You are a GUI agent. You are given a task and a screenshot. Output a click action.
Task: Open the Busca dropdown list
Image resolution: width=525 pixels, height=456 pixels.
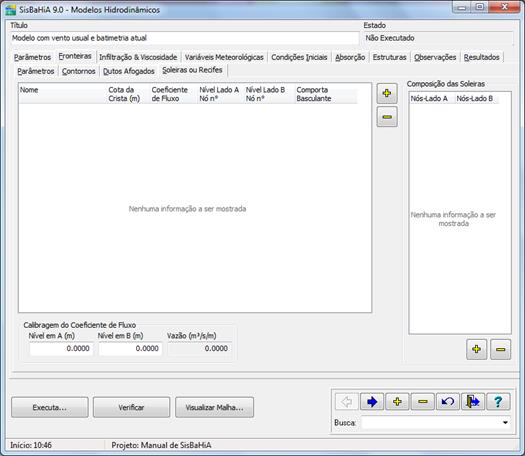pos(505,423)
